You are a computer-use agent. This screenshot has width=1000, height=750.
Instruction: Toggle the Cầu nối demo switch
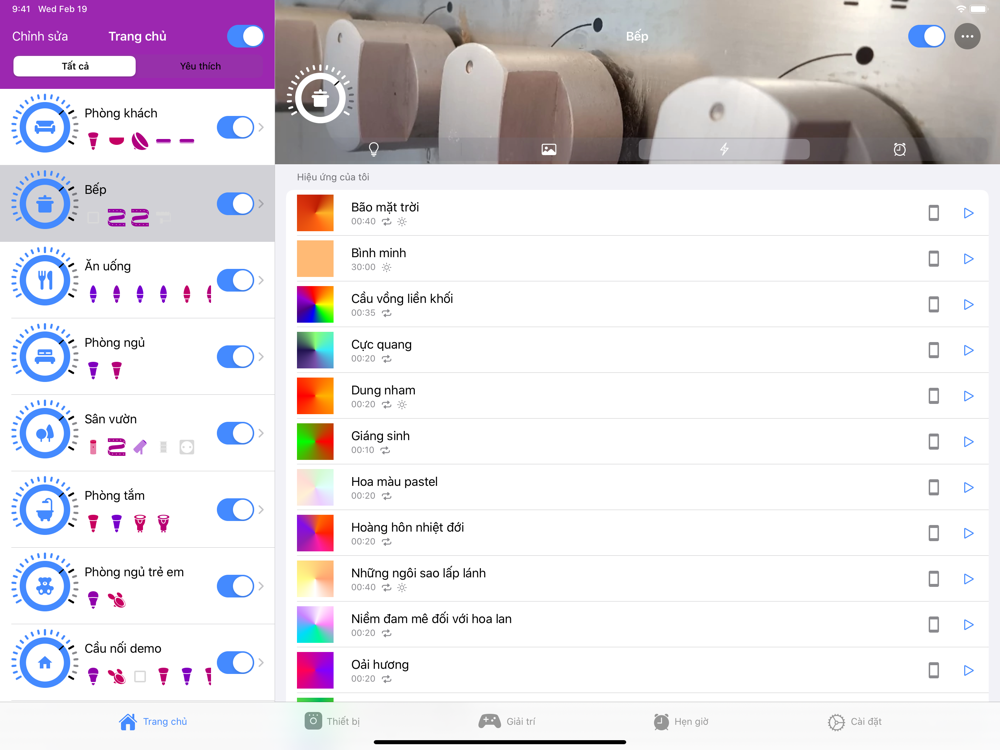(x=235, y=663)
